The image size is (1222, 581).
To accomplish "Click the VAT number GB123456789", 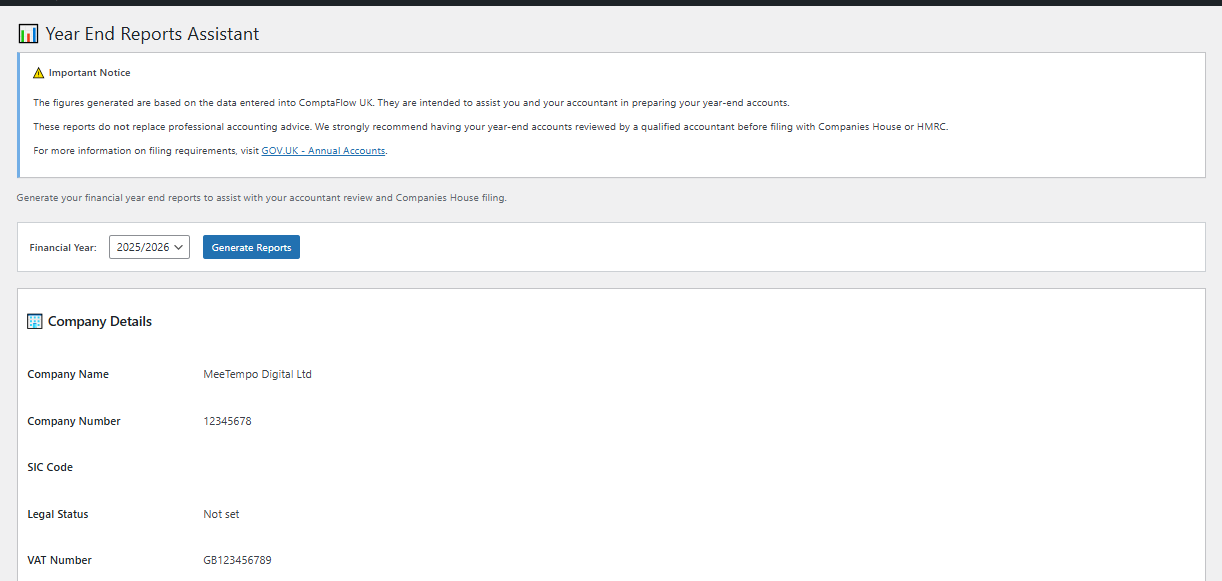I will point(237,560).
